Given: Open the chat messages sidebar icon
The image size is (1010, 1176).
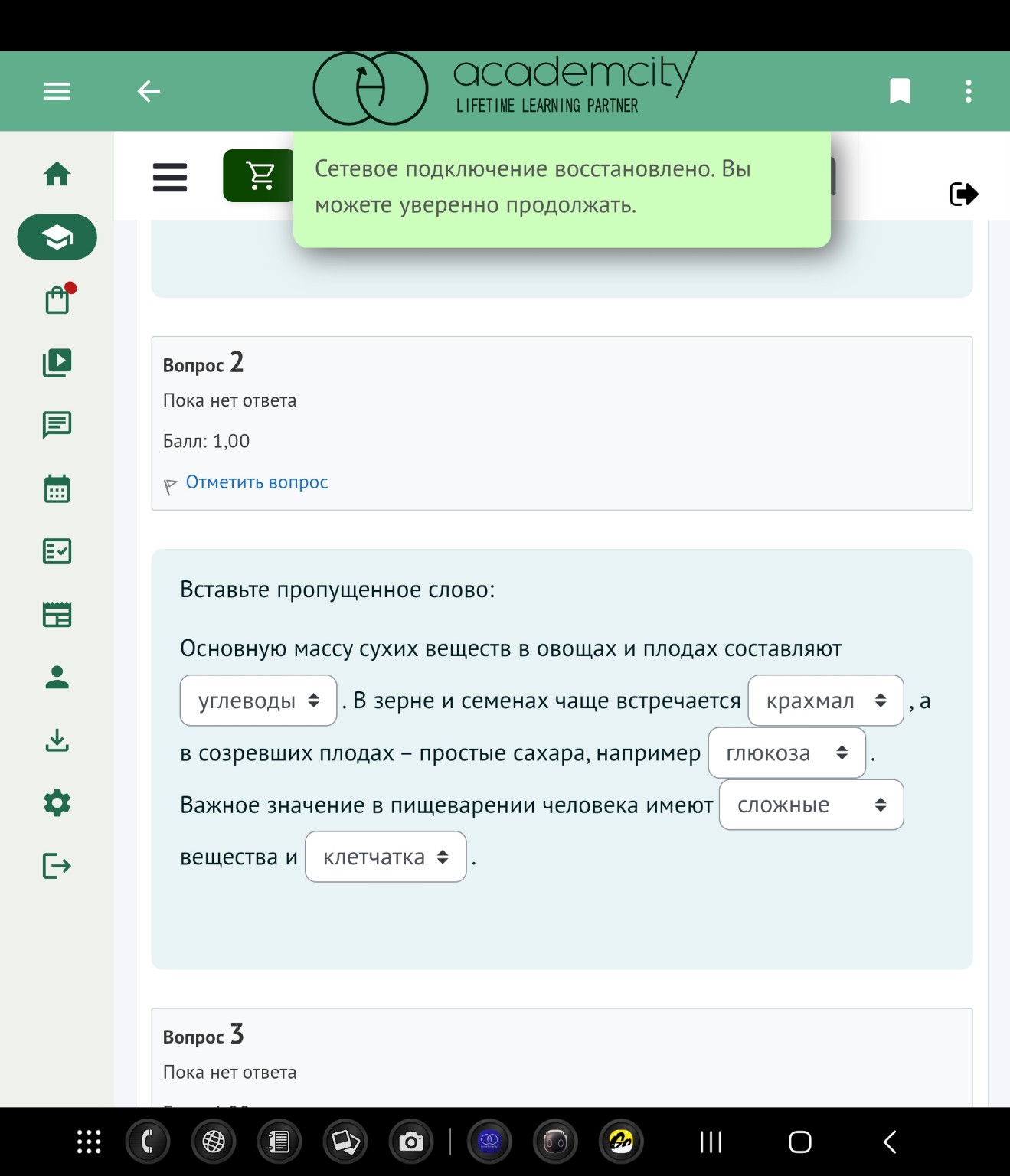Looking at the screenshot, I should click(x=57, y=426).
